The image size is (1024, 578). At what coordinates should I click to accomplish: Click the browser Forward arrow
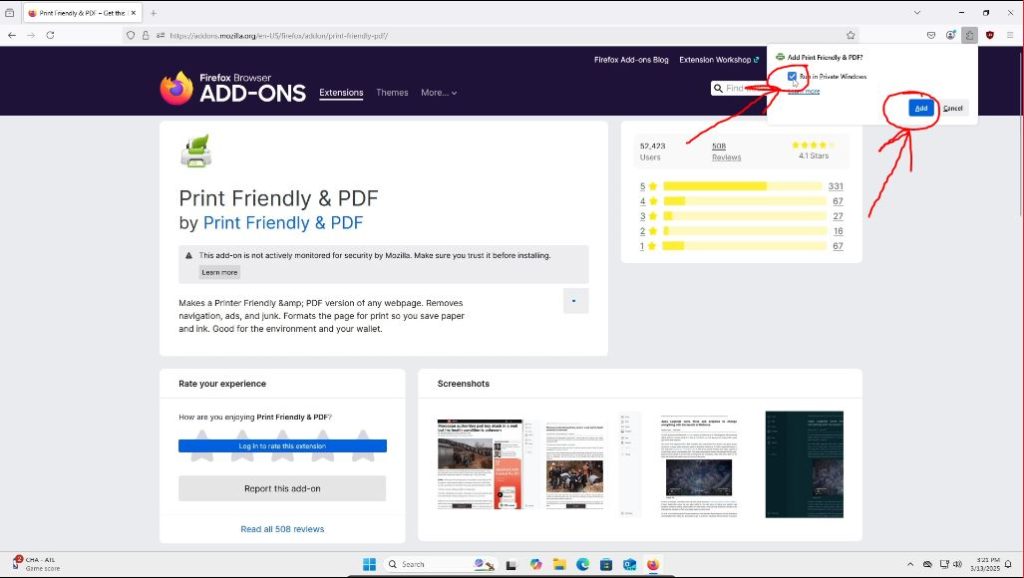tap(31, 35)
